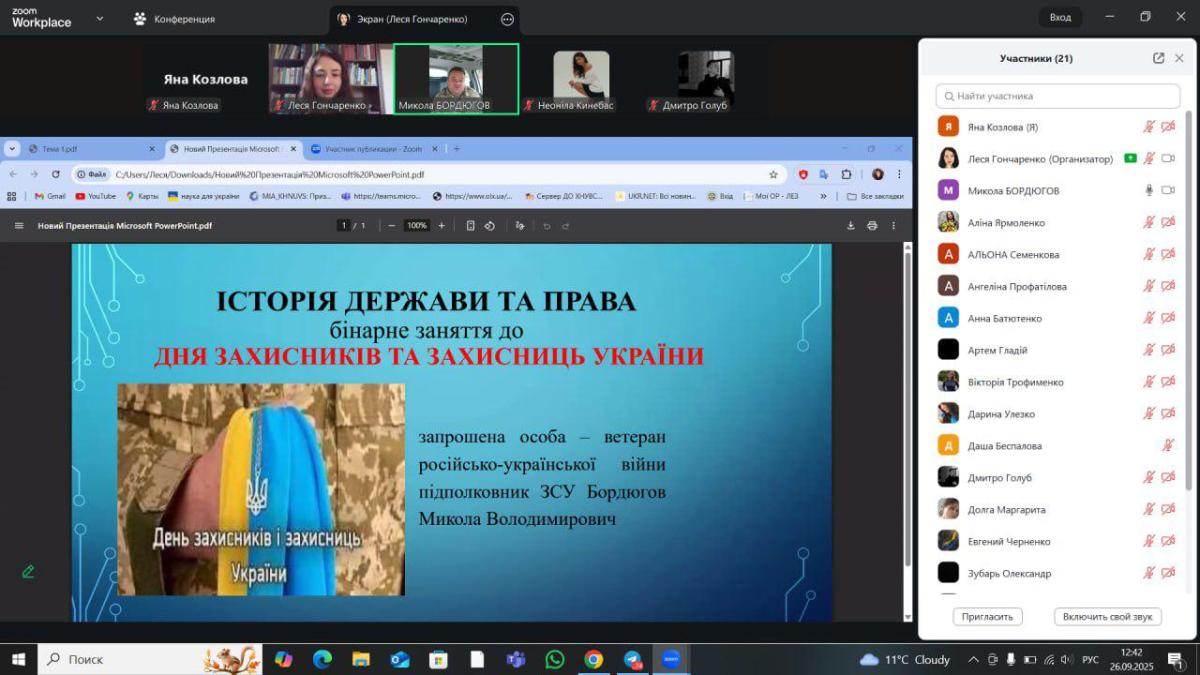
Task: Click the Найти участника search field
Action: point(1057,96)
